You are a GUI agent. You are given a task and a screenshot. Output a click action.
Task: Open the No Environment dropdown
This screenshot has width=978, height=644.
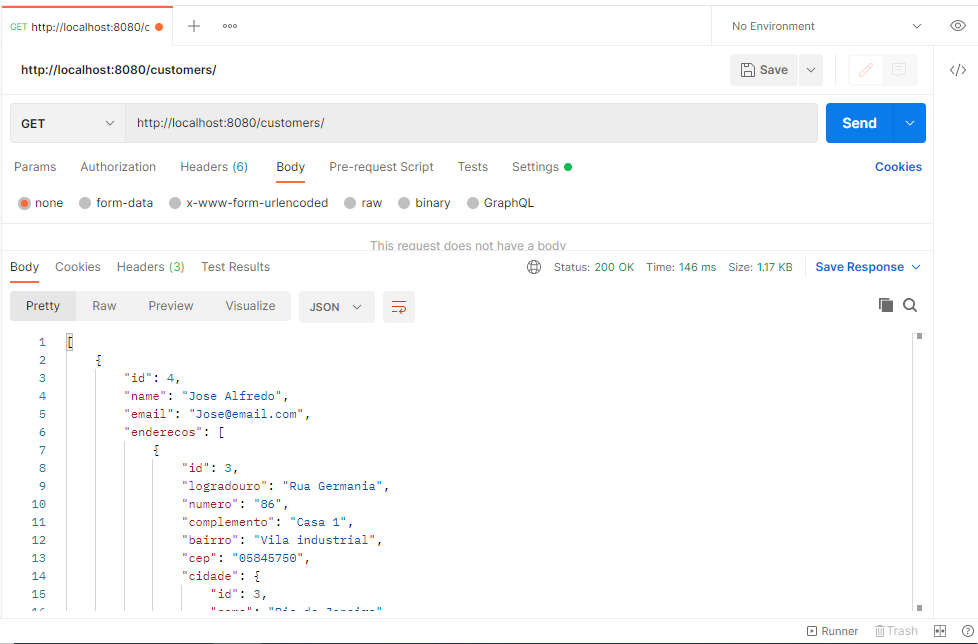pyautogui.click(x=826, y=26)
